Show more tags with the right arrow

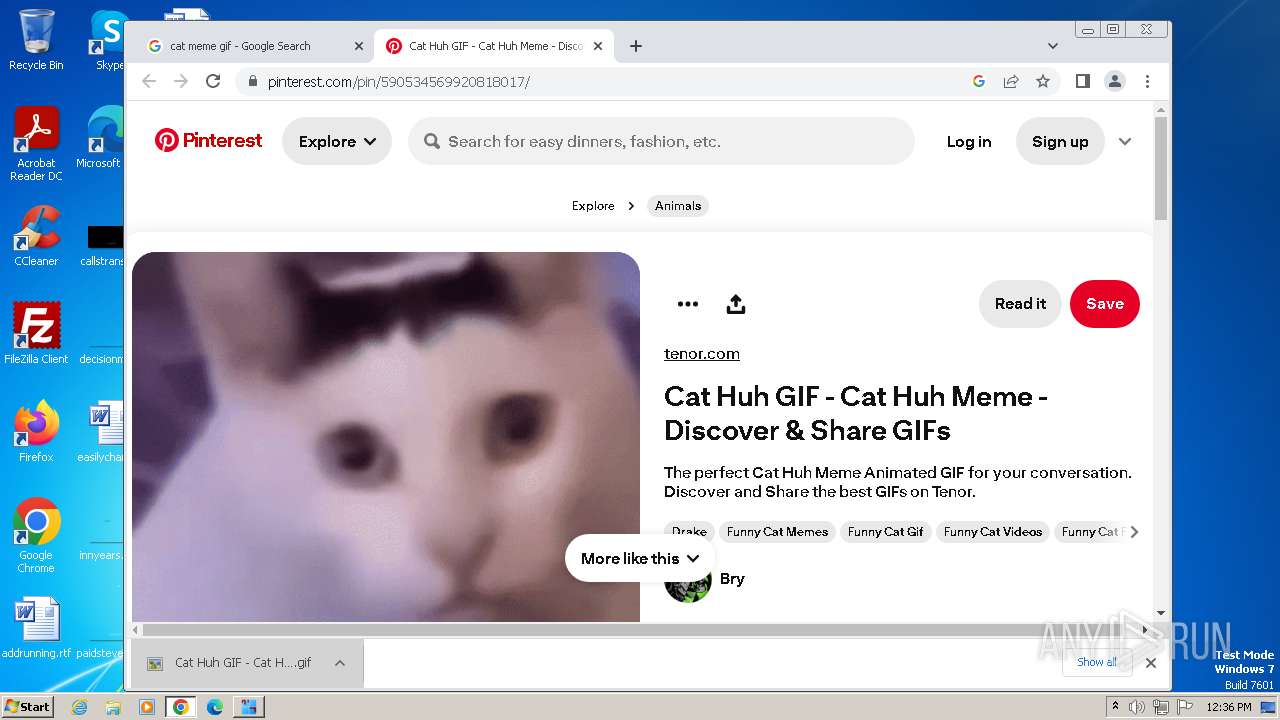pos(1133,532)
